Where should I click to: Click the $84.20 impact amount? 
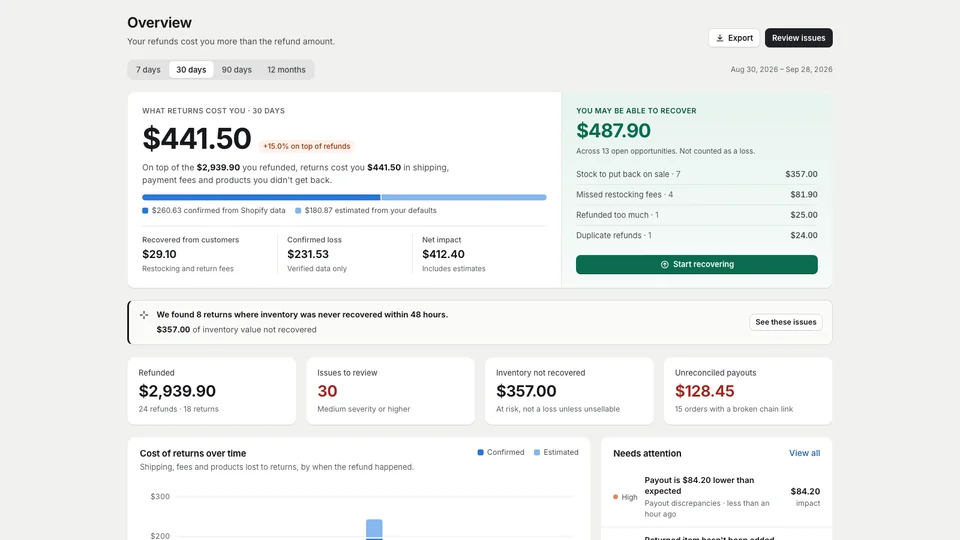tap(805, 492)
